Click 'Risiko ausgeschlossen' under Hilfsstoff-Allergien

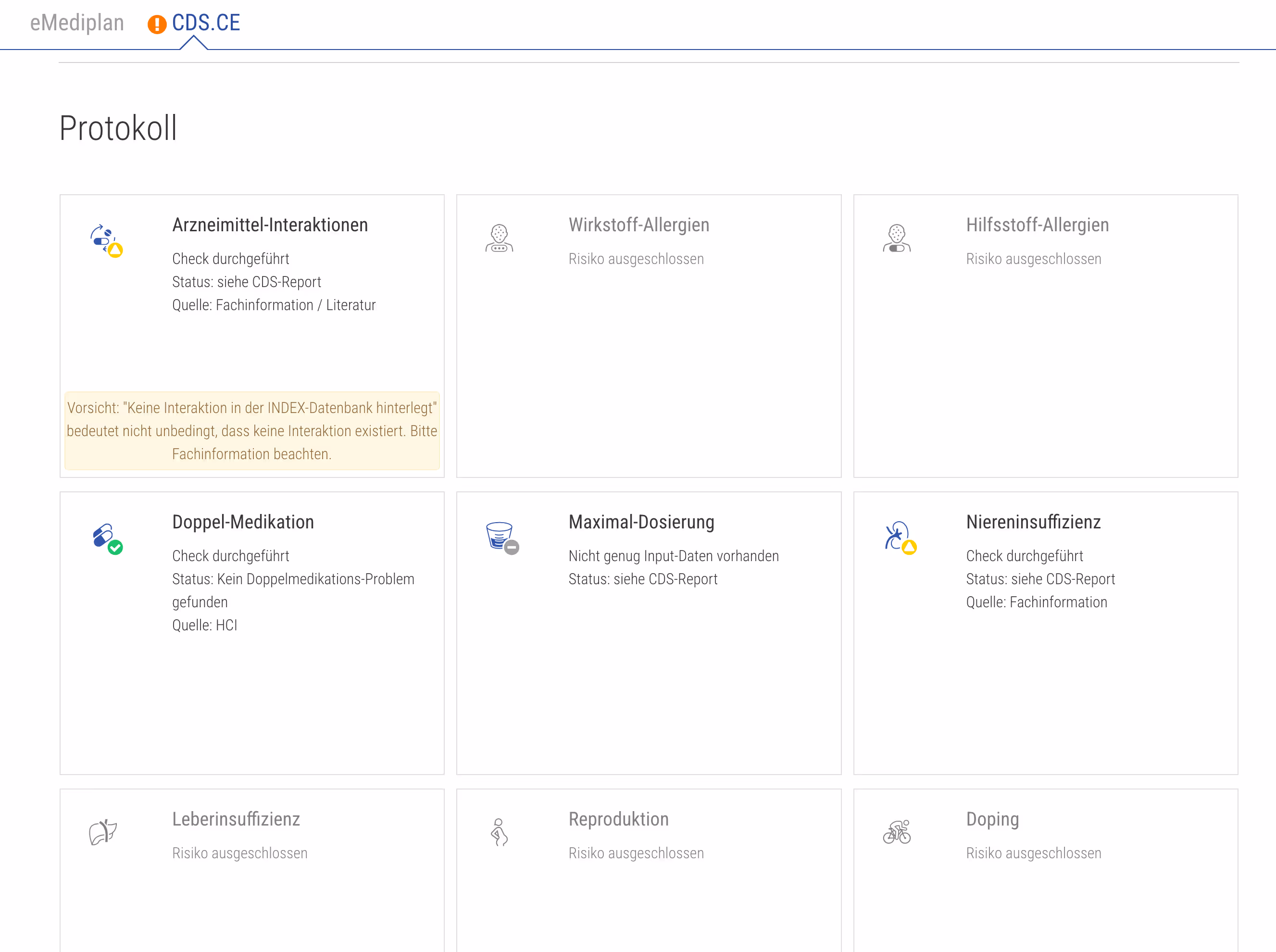[1034, 259]
